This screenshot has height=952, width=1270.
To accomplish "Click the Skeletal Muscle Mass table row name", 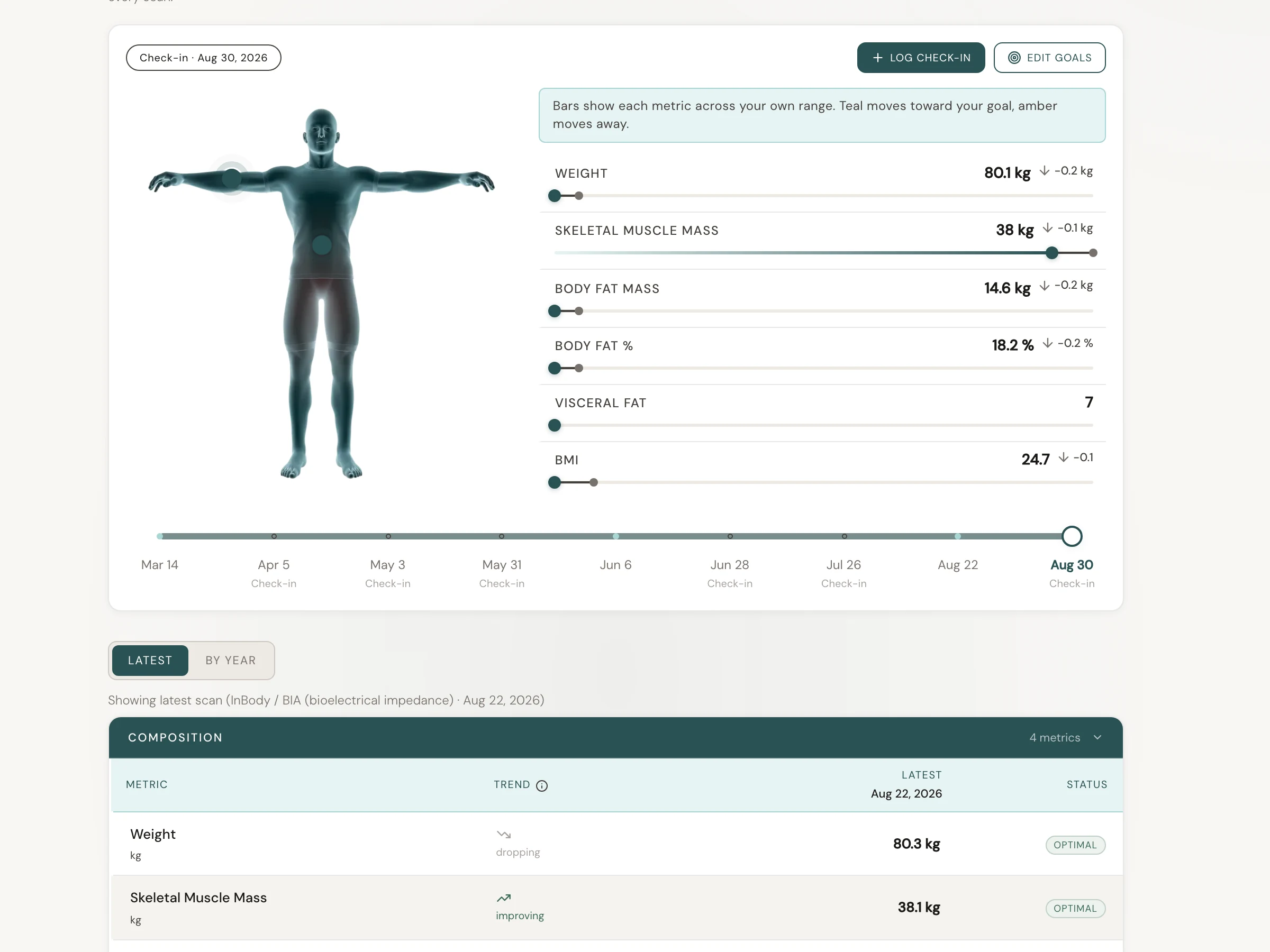I will [x=198, y=898].
